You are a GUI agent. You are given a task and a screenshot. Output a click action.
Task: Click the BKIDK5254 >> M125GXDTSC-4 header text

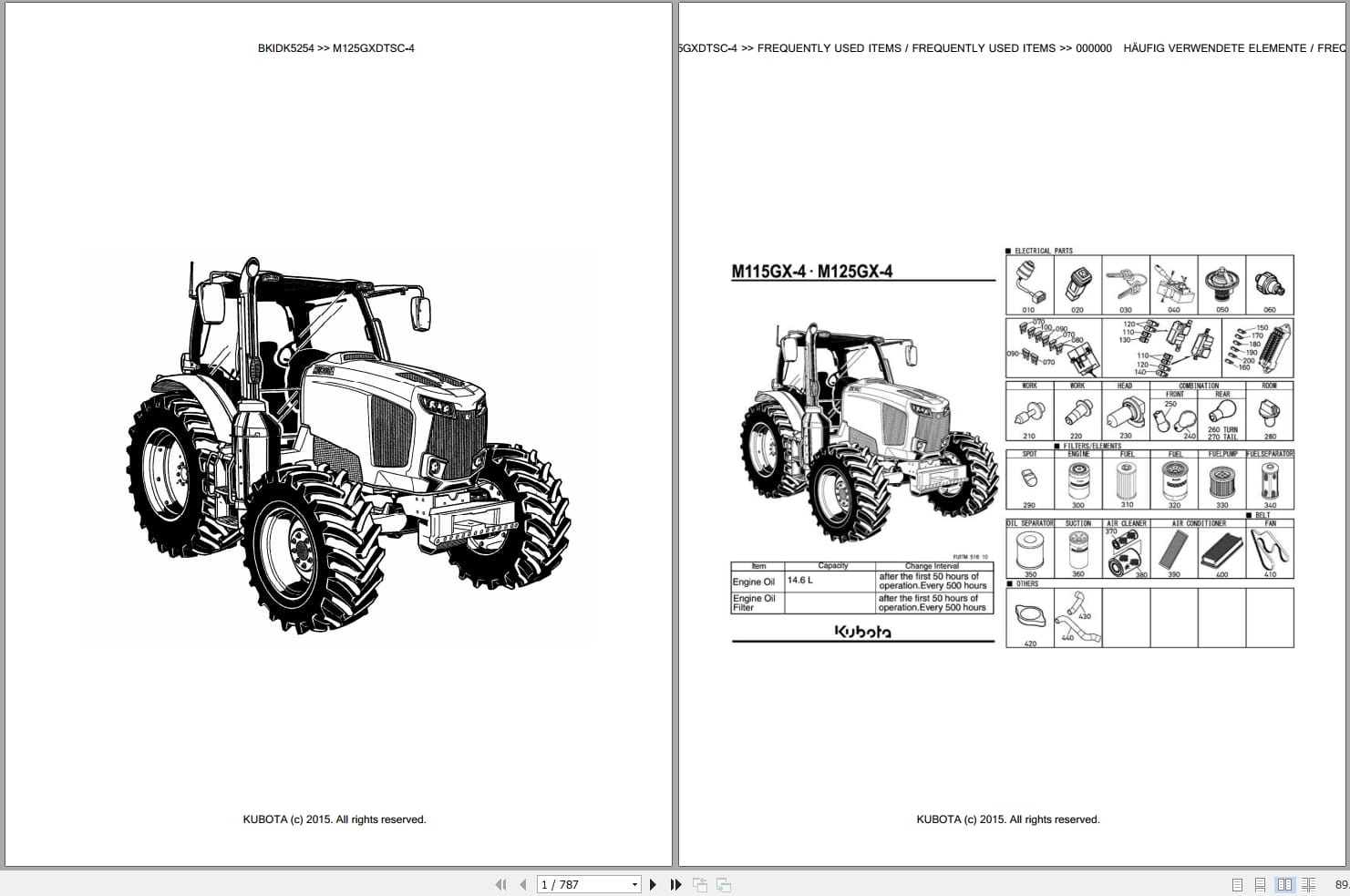coord(335,48)
